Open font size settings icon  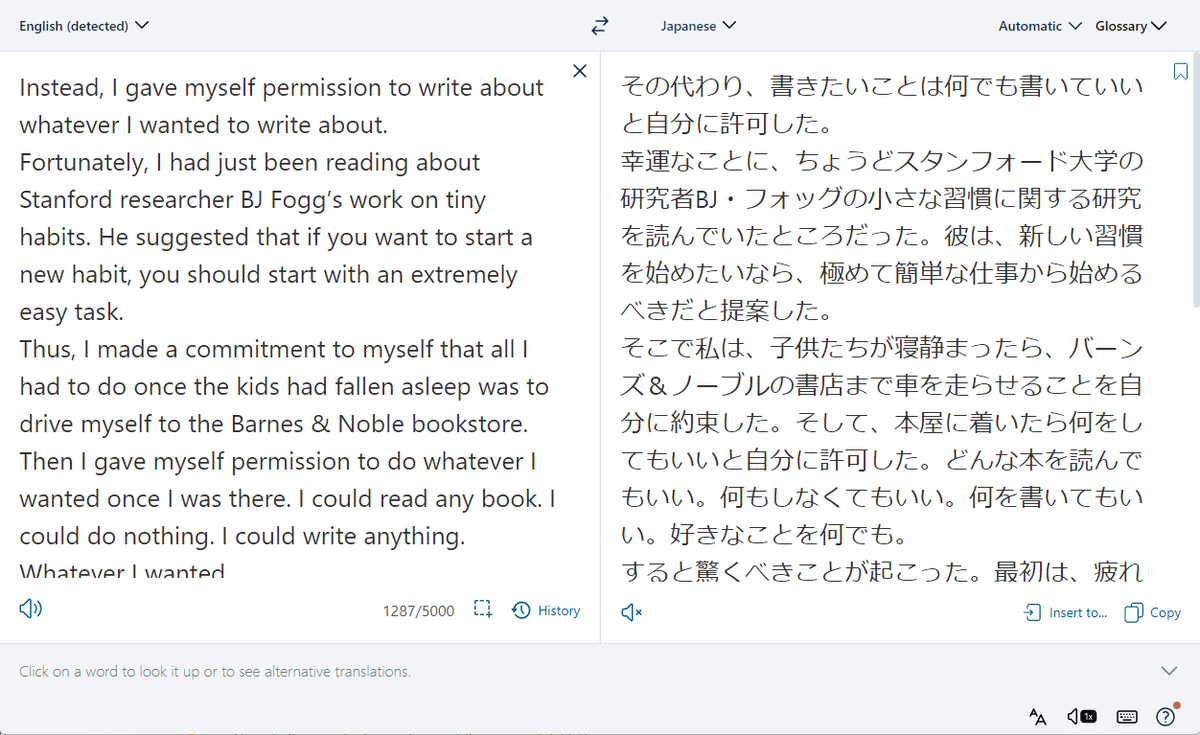pos(1038,716)
